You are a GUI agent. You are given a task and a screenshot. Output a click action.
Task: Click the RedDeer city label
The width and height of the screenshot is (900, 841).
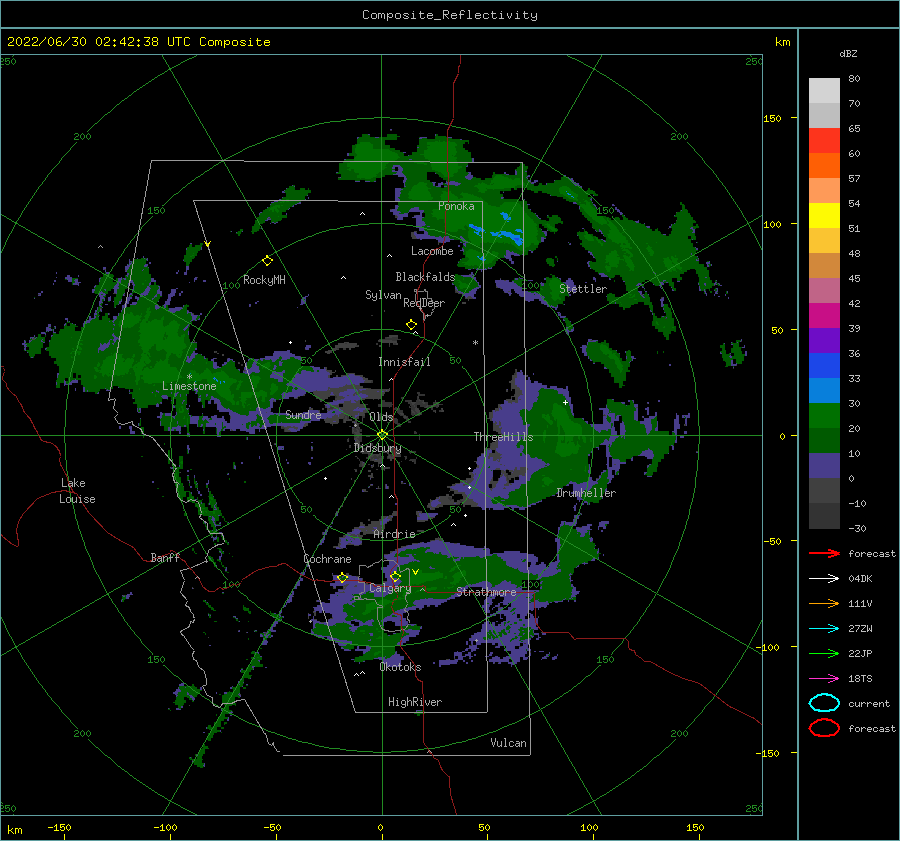pyautogui.click(x=424, y=303)
